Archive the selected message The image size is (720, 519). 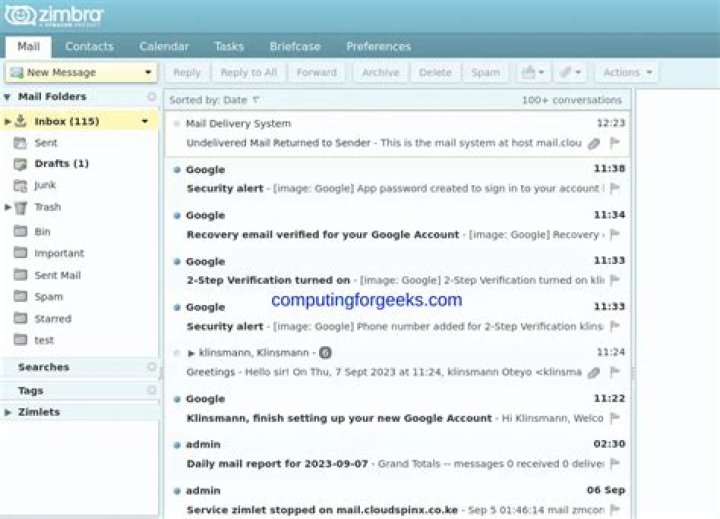pyautogui.click(x=380, y=73)
